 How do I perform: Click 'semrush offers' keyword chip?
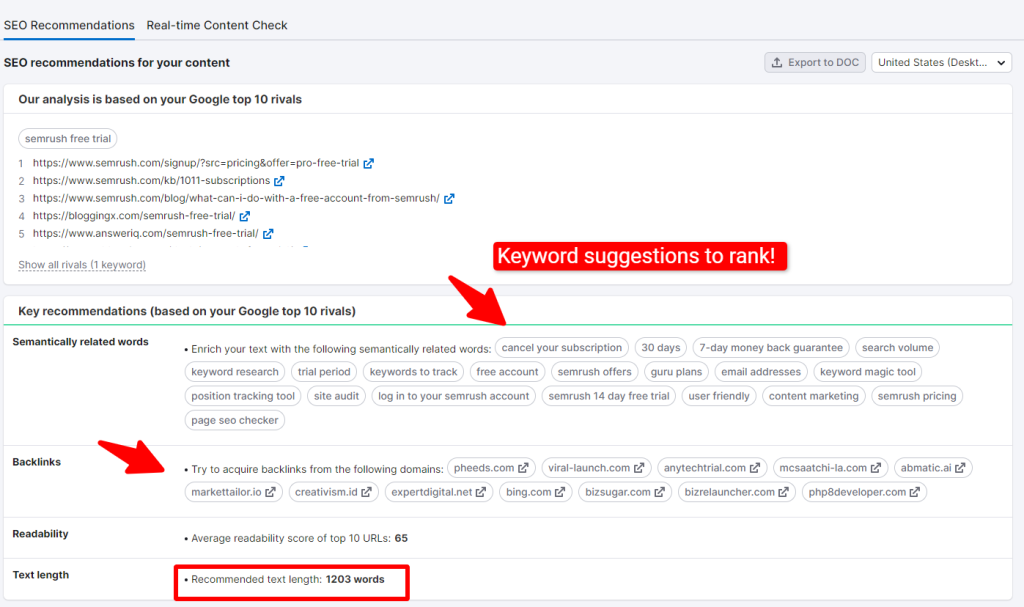pyautogui.click(x=594, y=372)
